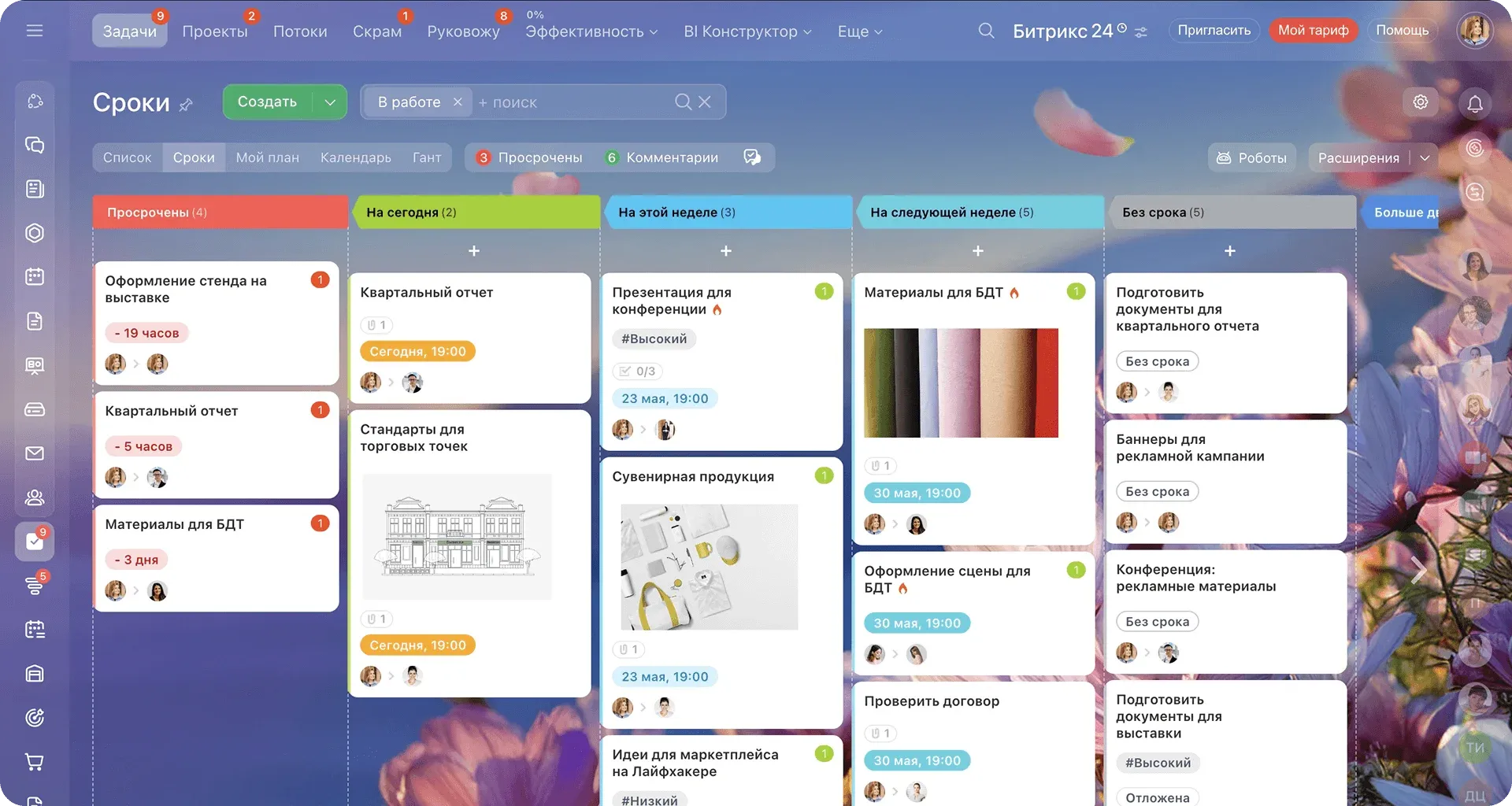
Task: Open the Сувенирная продукция card image
Action: pos(710,567)
